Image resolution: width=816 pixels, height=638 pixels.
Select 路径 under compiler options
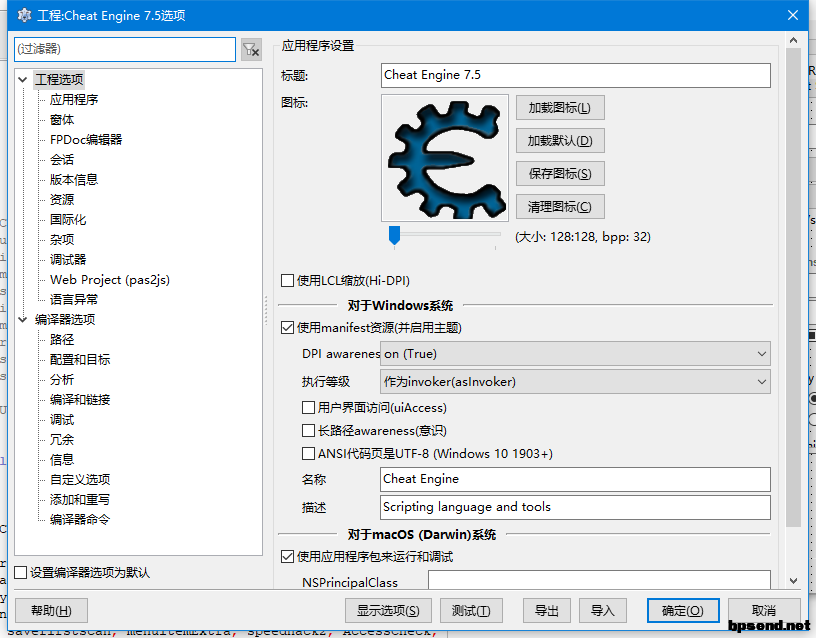pos(62,340)
